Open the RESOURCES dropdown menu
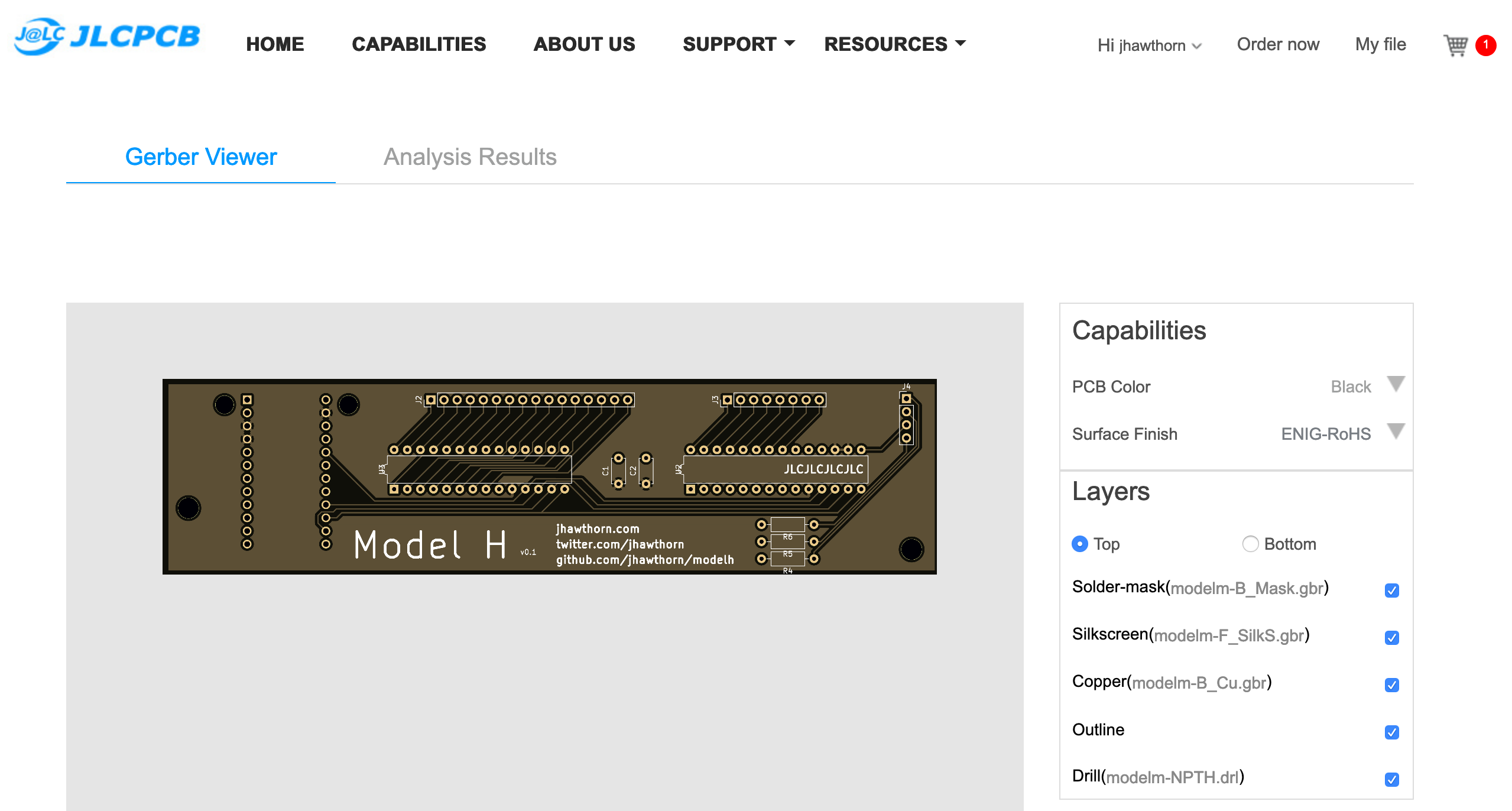This screenshot has height=811, width=1512. 894,44
